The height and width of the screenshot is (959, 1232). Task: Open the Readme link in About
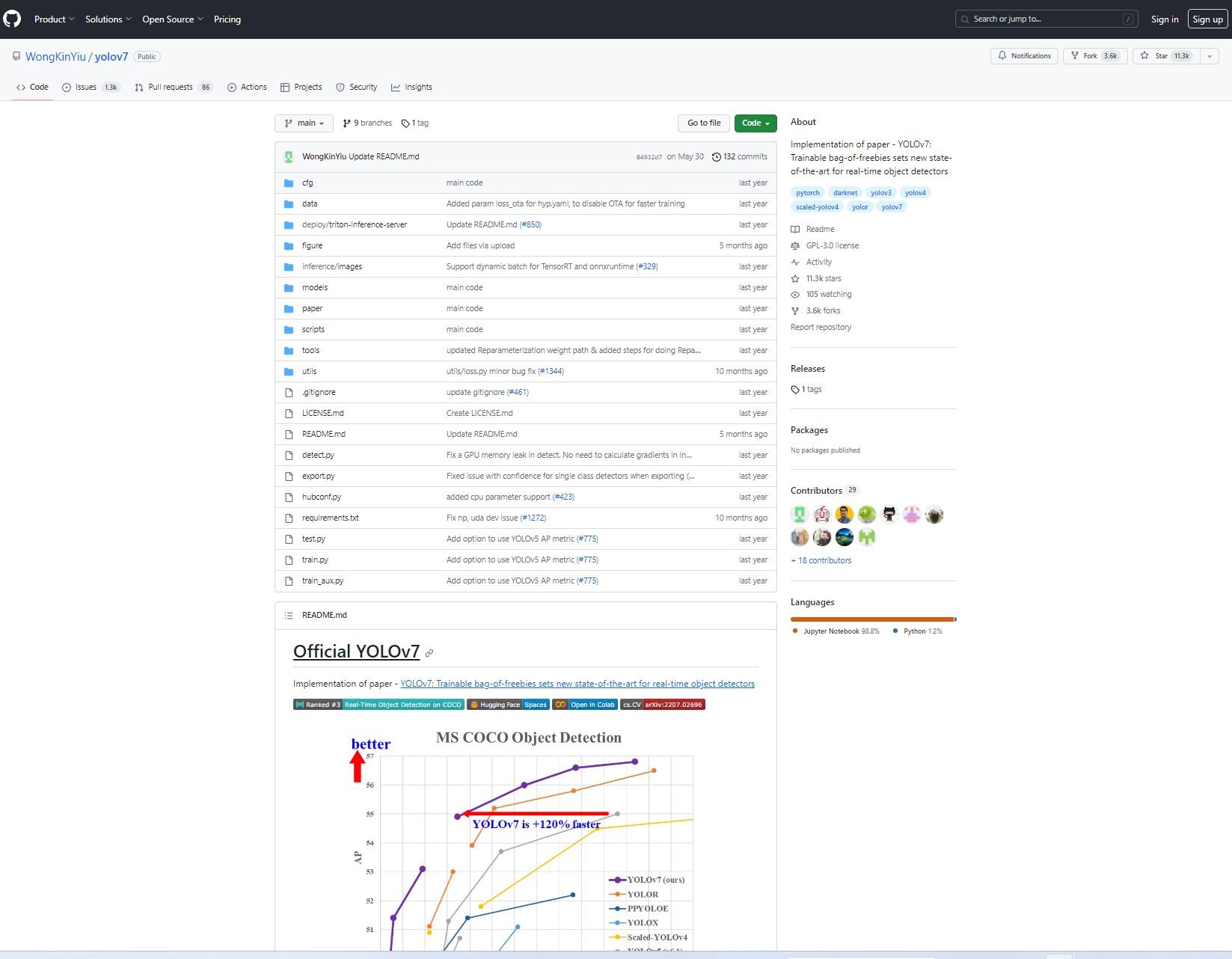(x=812, y=230)
